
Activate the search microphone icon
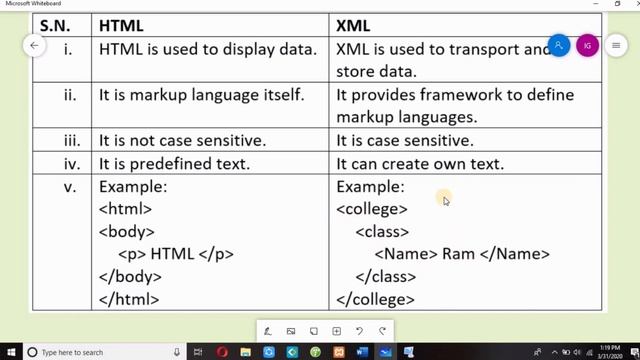coord(177,352)
